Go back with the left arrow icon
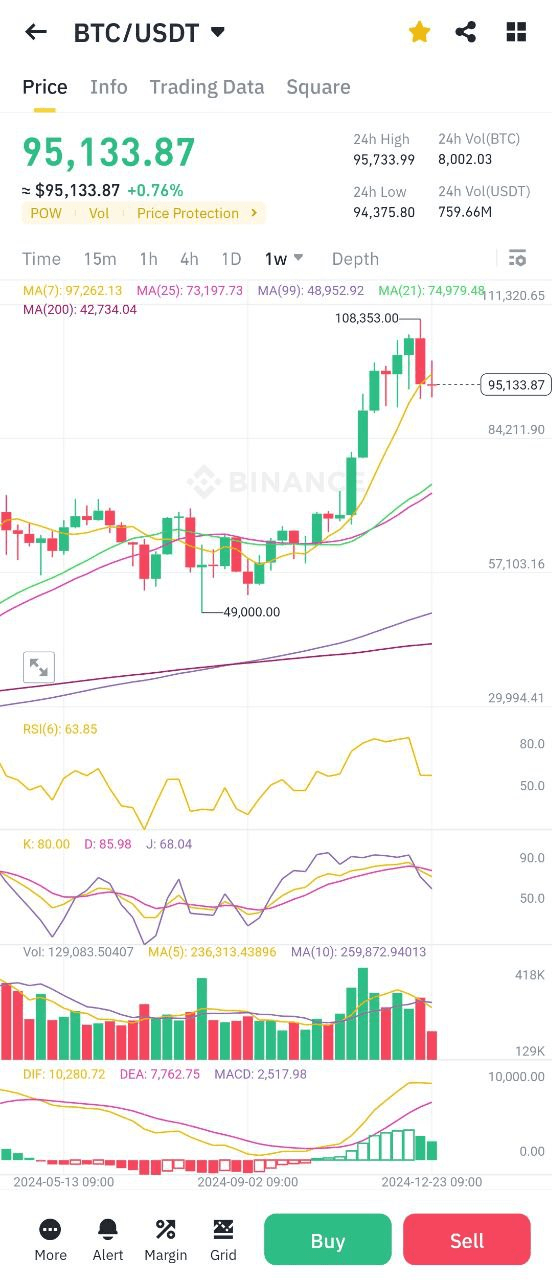The width and height of the screenshot is (552, 1280). [x=36, y=32]
